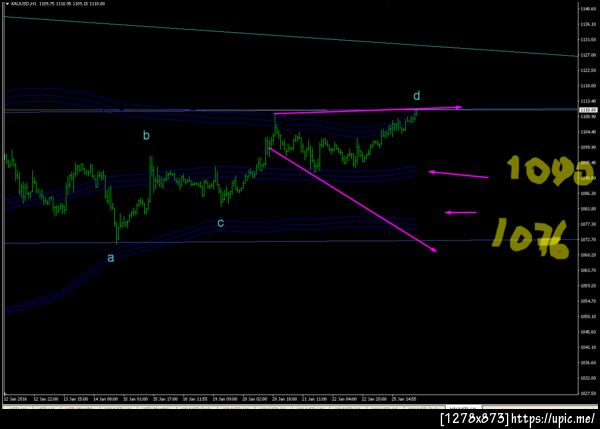Click time axis label 19 Jan 09:00
Image resolution: width=600 pixels, height=429 pixels.
click(x=225, y=399)
